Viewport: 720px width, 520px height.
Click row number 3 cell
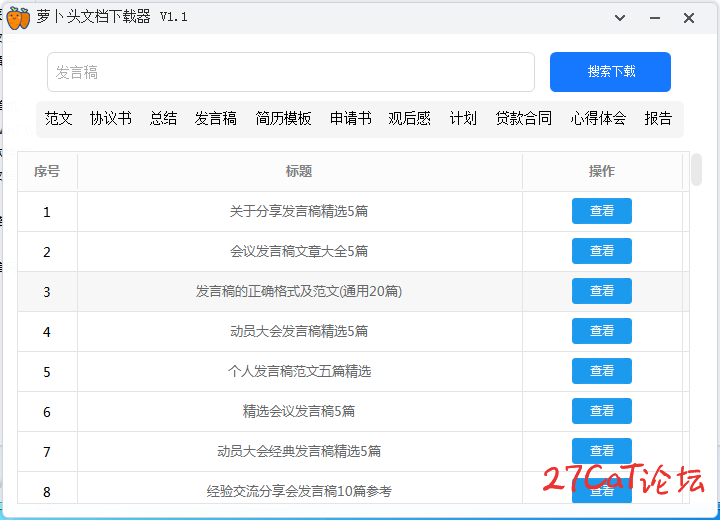point(47,292)
